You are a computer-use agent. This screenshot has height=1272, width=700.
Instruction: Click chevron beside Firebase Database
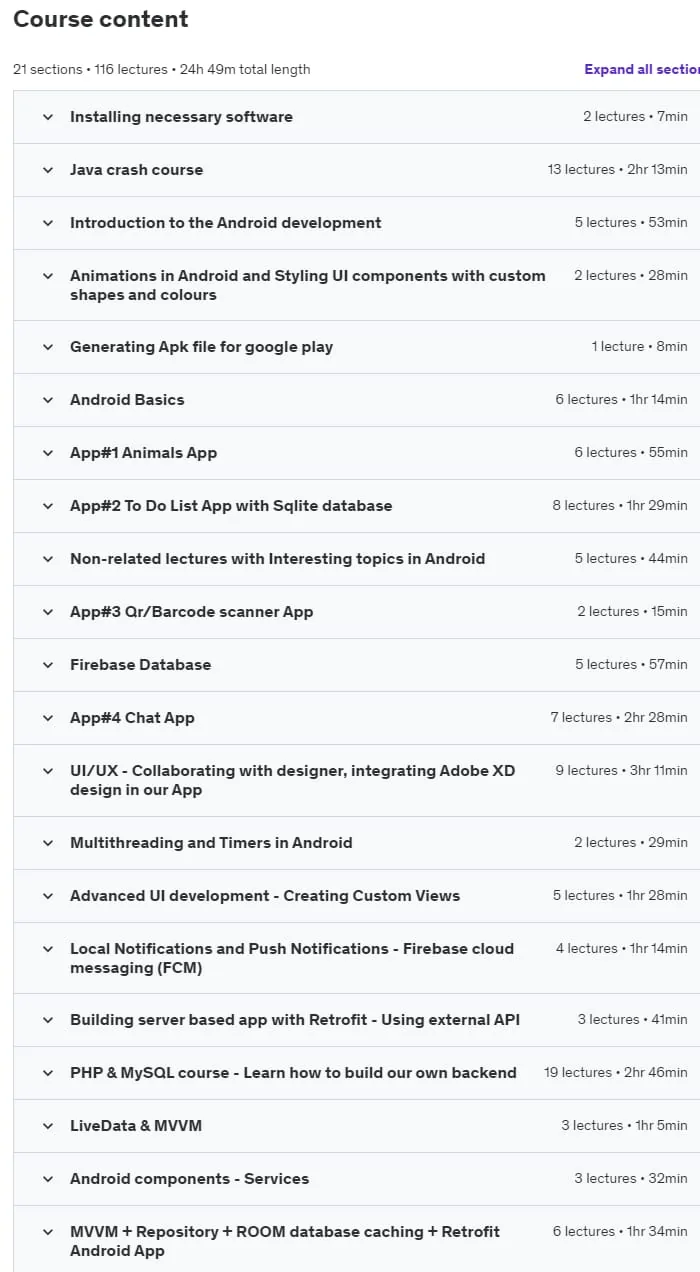tap(47, 665)
